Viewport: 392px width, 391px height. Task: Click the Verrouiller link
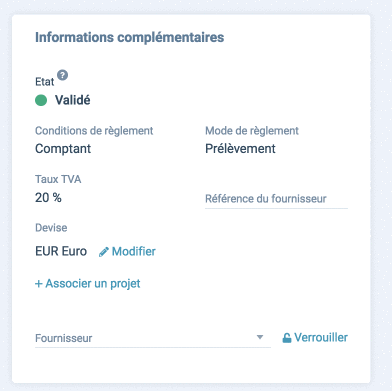click(x=315, y=338)
